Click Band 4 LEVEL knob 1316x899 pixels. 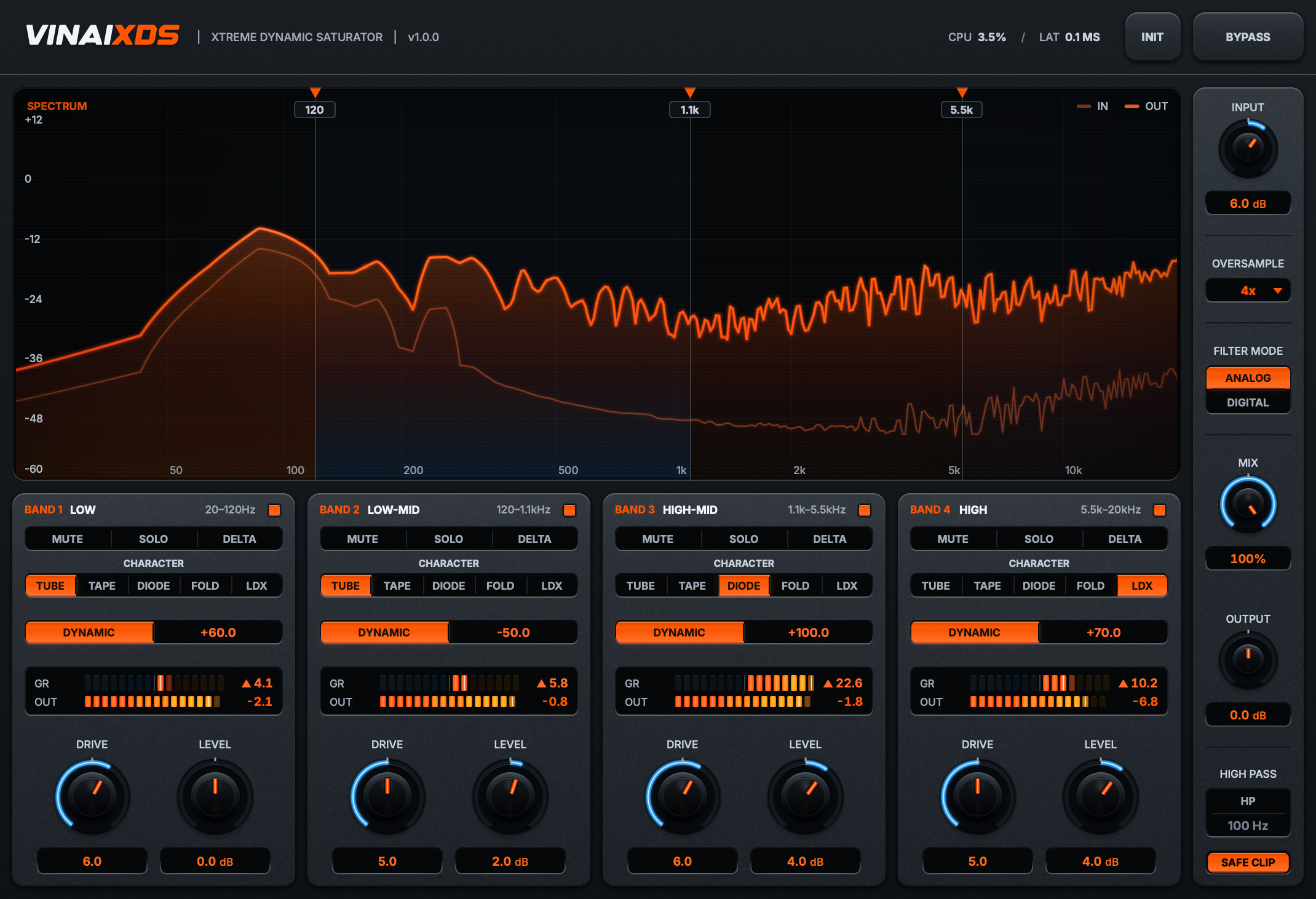(1101, 797)
